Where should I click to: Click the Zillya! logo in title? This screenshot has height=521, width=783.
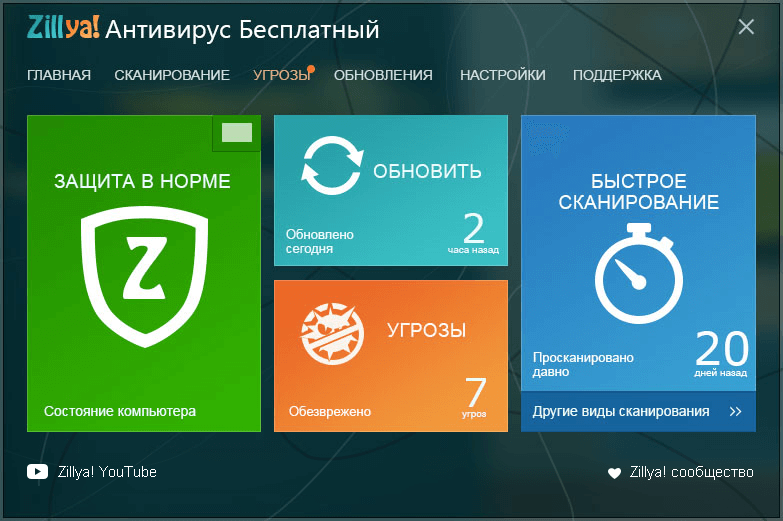tap(63, 28)
